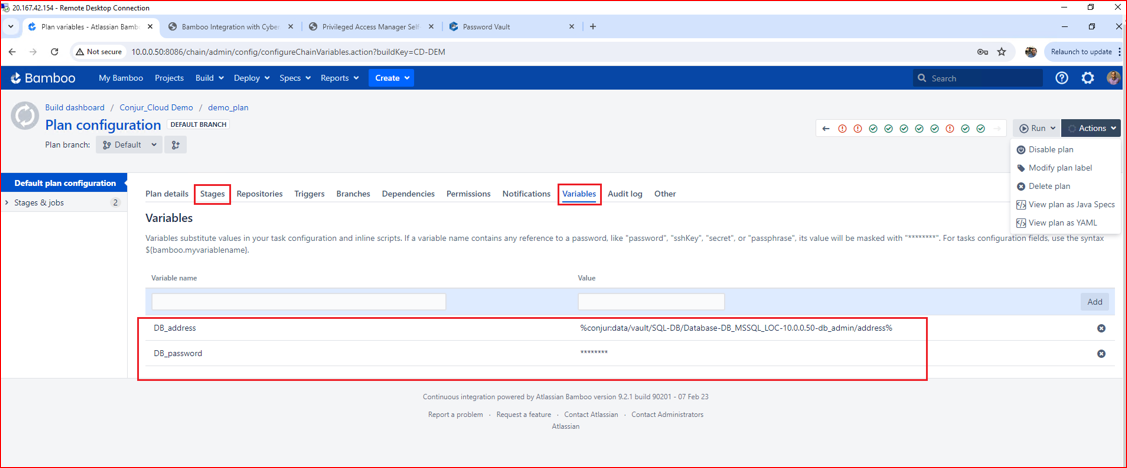Focus the new Variable name input field

[299, 301]
